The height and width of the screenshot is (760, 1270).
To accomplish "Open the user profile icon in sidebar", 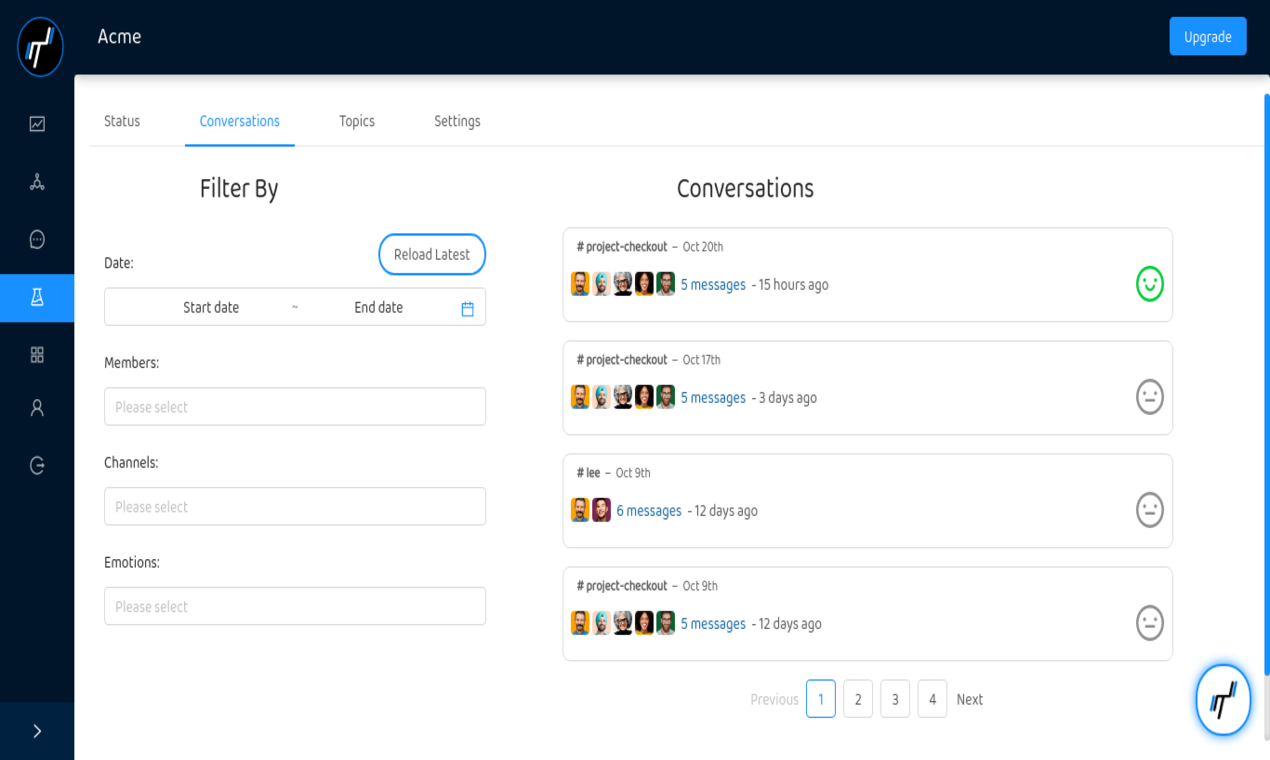I will click(37, 407).
